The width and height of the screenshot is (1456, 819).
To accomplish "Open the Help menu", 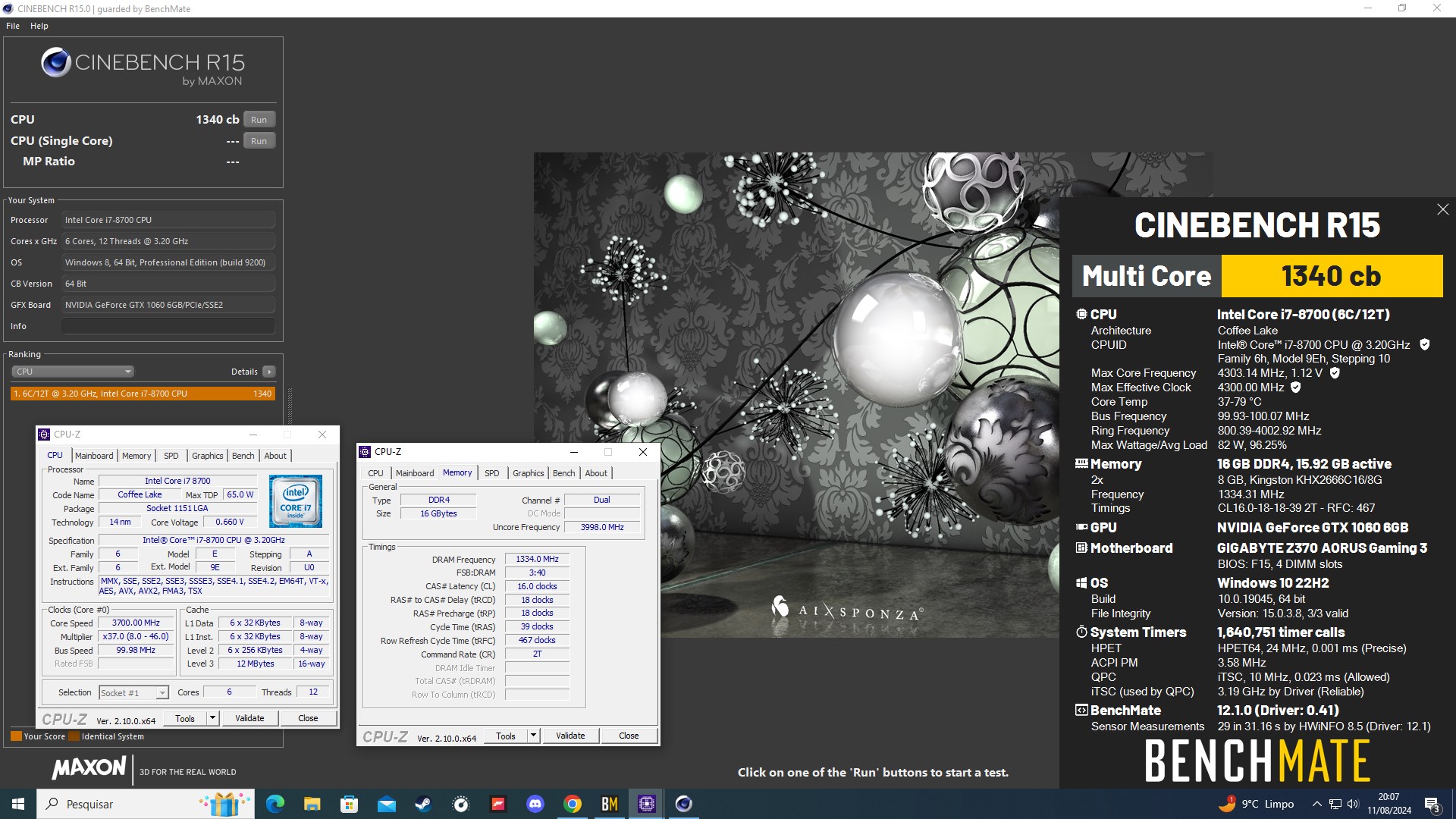I will (x=39, y=26).
